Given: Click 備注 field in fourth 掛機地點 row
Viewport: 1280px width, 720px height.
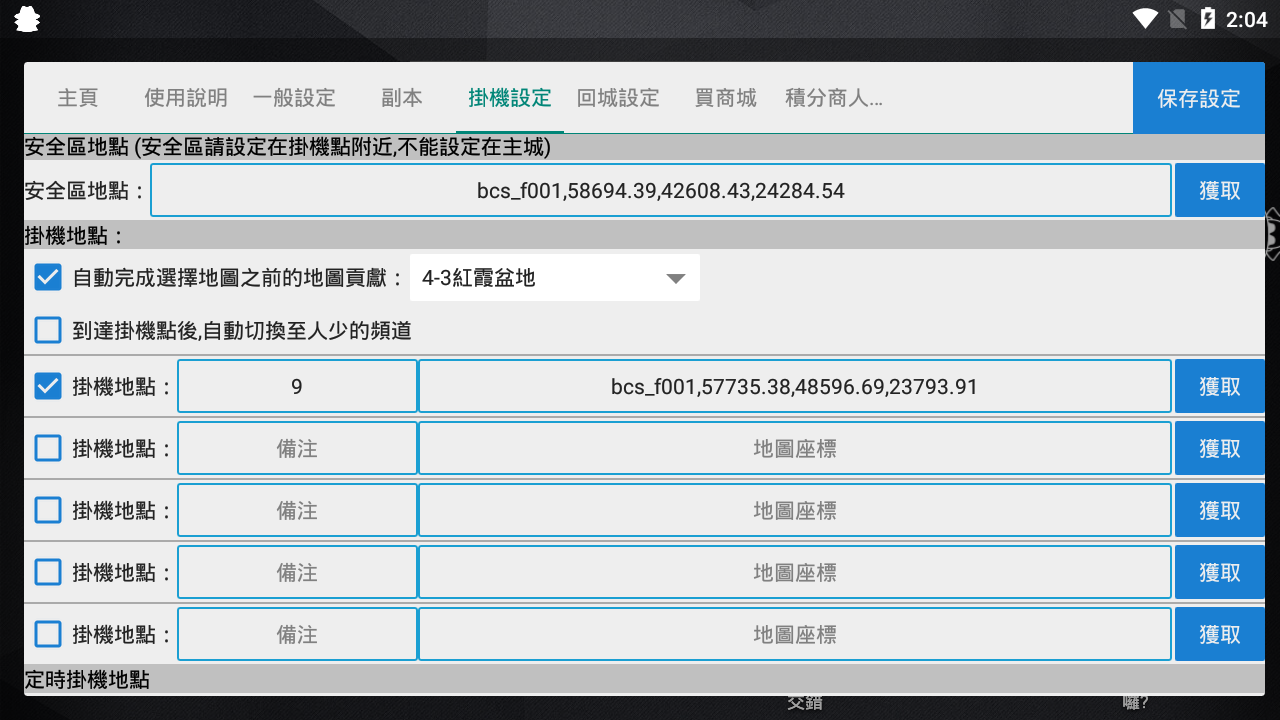Looking at the screenshot, I should [x=297, y=572].
